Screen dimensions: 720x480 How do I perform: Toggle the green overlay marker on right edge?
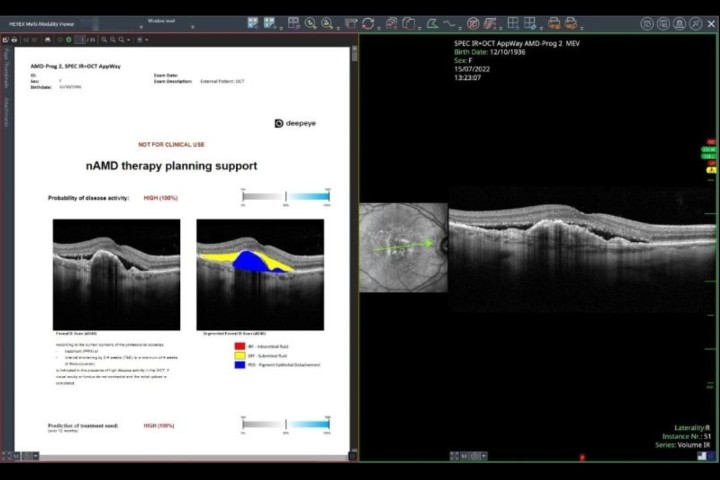coord(710,150)
